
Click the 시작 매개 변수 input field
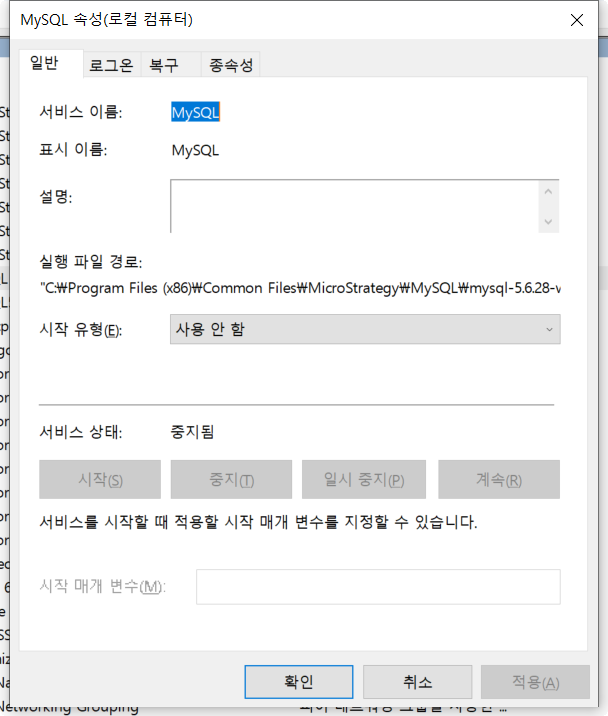[378, 587]
